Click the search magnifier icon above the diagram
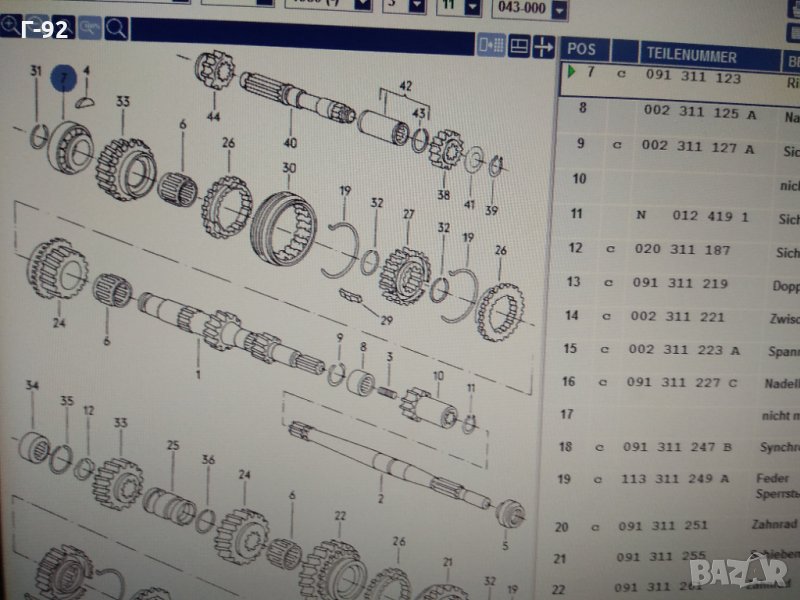The width and height of the screenshot is (800, 600). [x=116, y=28]
